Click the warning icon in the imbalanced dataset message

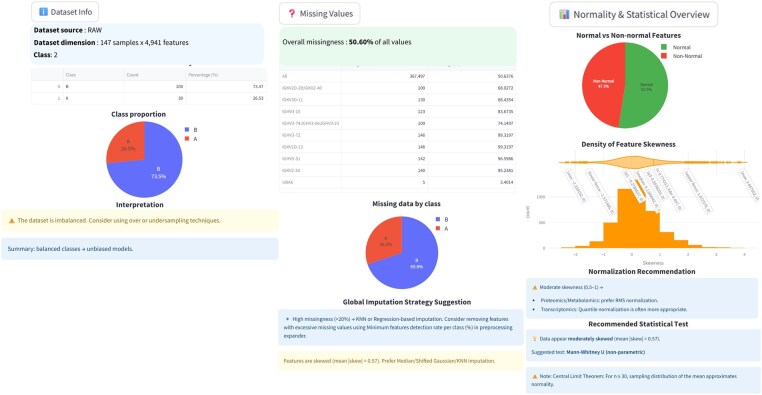(x=12, y=221)
